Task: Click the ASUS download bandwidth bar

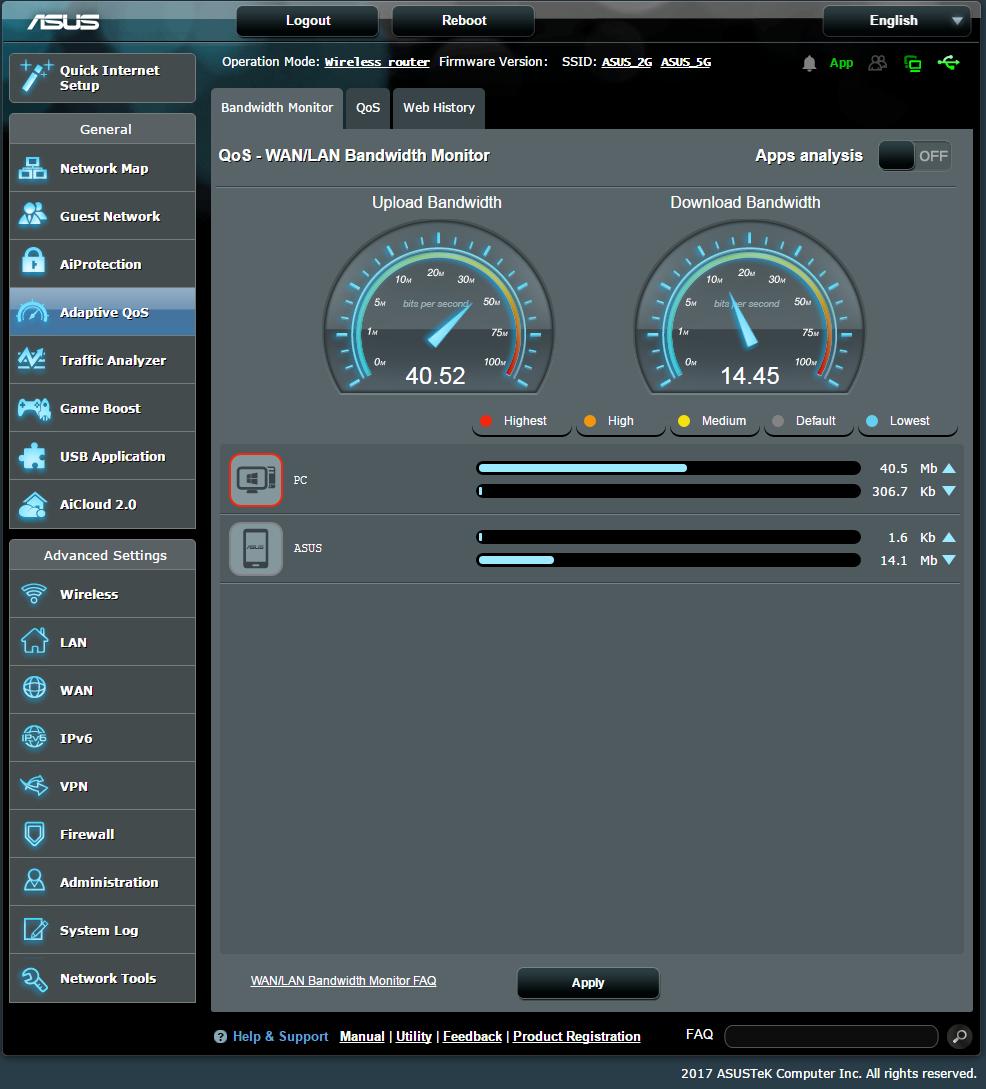Action: (668, 560)
